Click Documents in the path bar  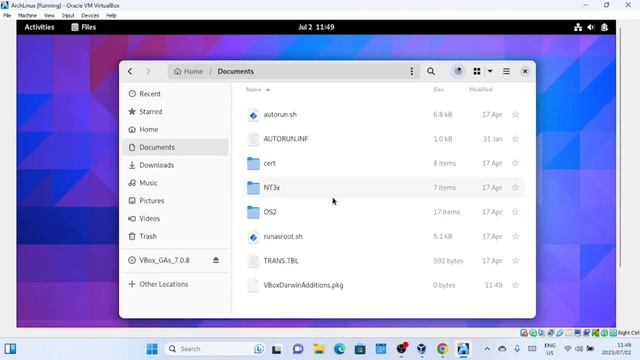pyautogui.click(x=236, y=71)
